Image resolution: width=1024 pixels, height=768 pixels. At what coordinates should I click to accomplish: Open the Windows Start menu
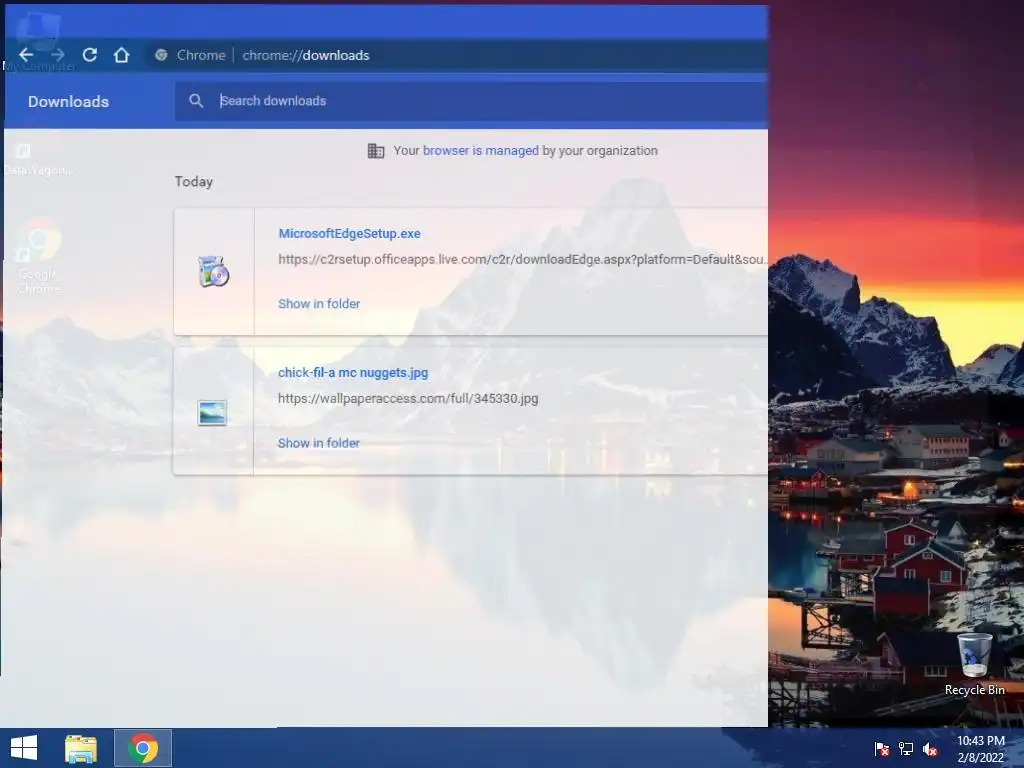pos(24,748)
